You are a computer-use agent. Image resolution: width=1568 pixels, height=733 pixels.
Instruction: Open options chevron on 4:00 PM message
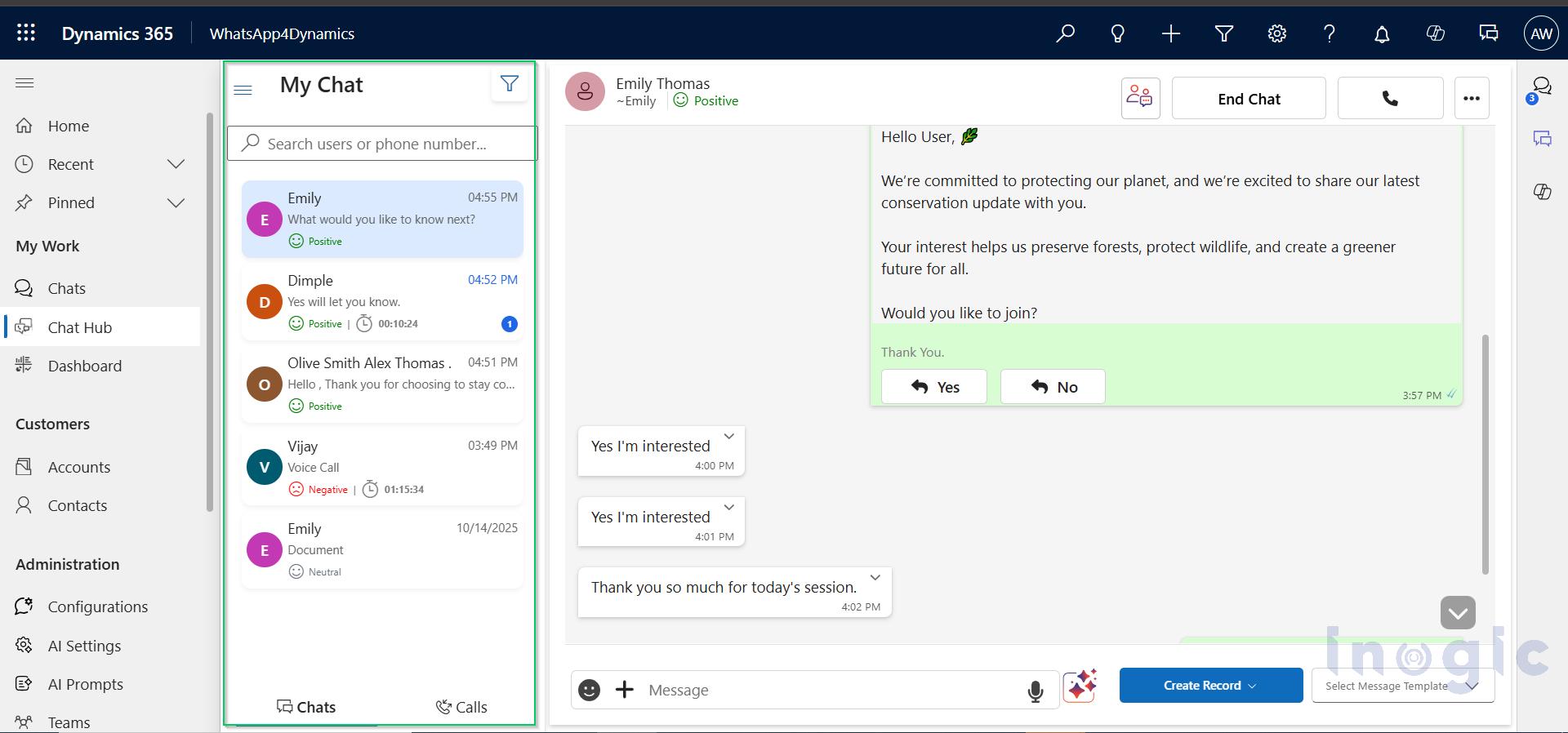click(x=729, y=437)
